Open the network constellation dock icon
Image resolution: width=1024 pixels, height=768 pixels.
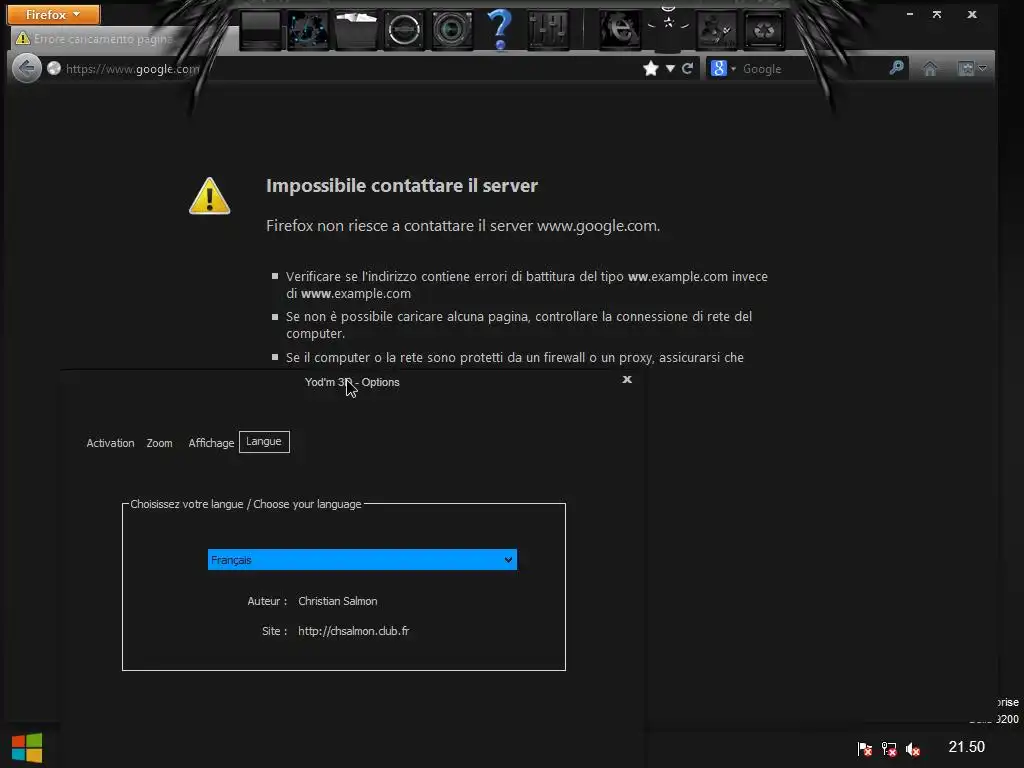[x=308, y=30]
